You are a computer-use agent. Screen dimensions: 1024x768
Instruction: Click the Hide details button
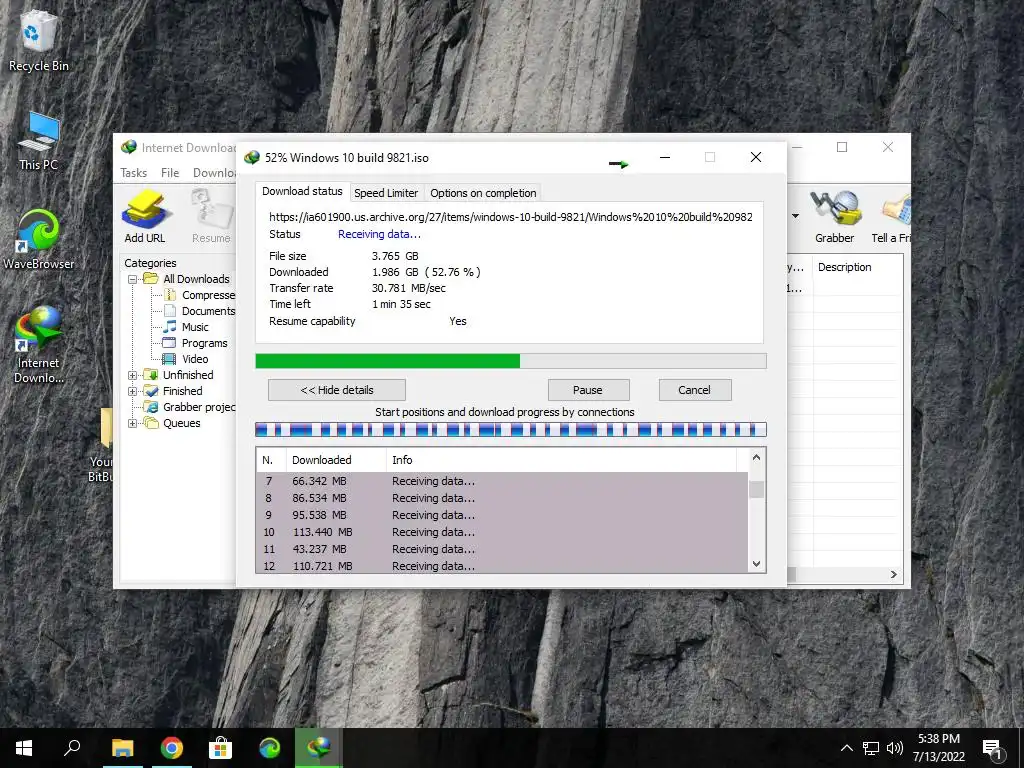(x=337, y=390)
